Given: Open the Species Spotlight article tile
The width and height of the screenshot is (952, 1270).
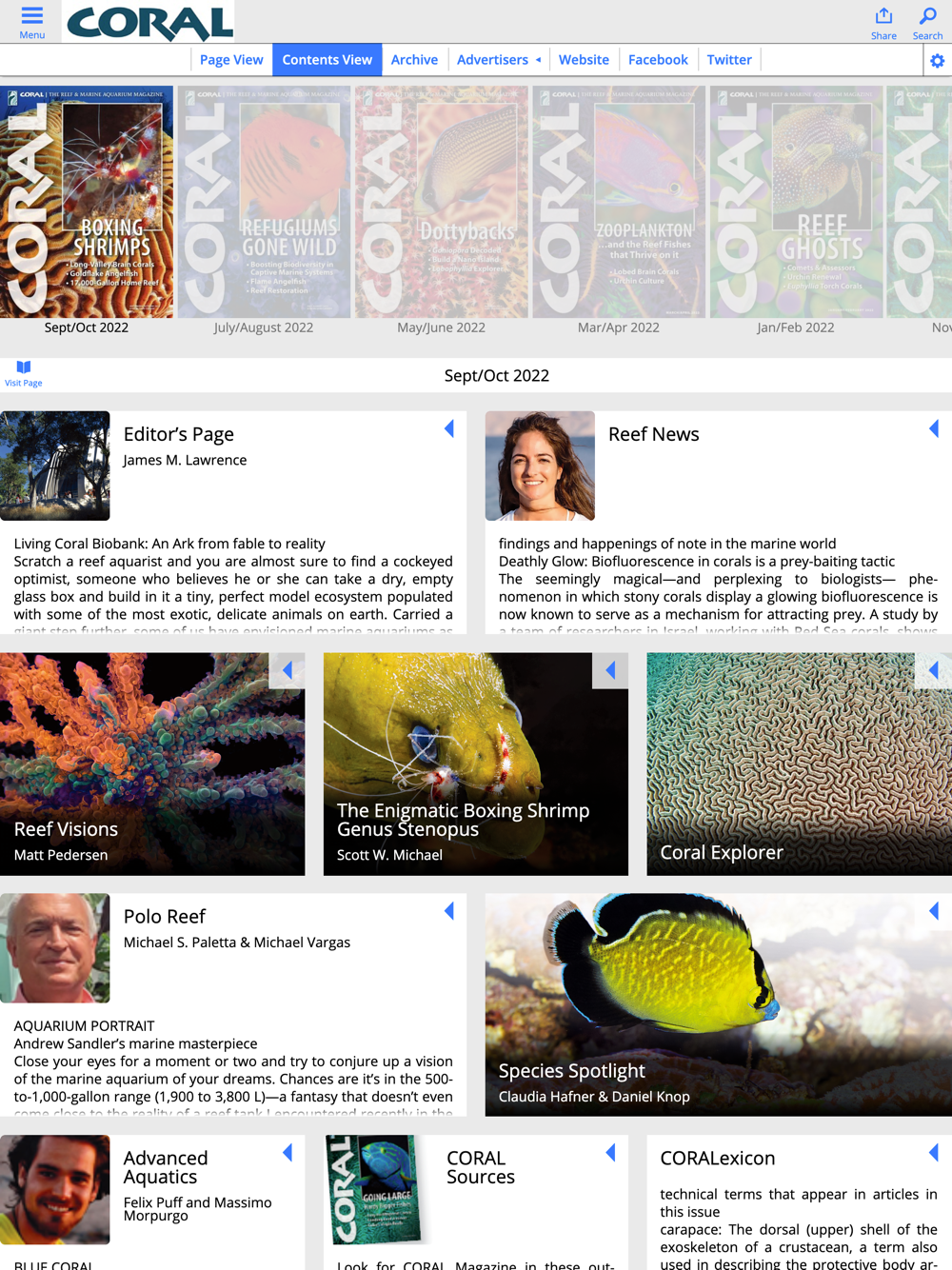Looking at the screenshot, I should coord(719,1004).
